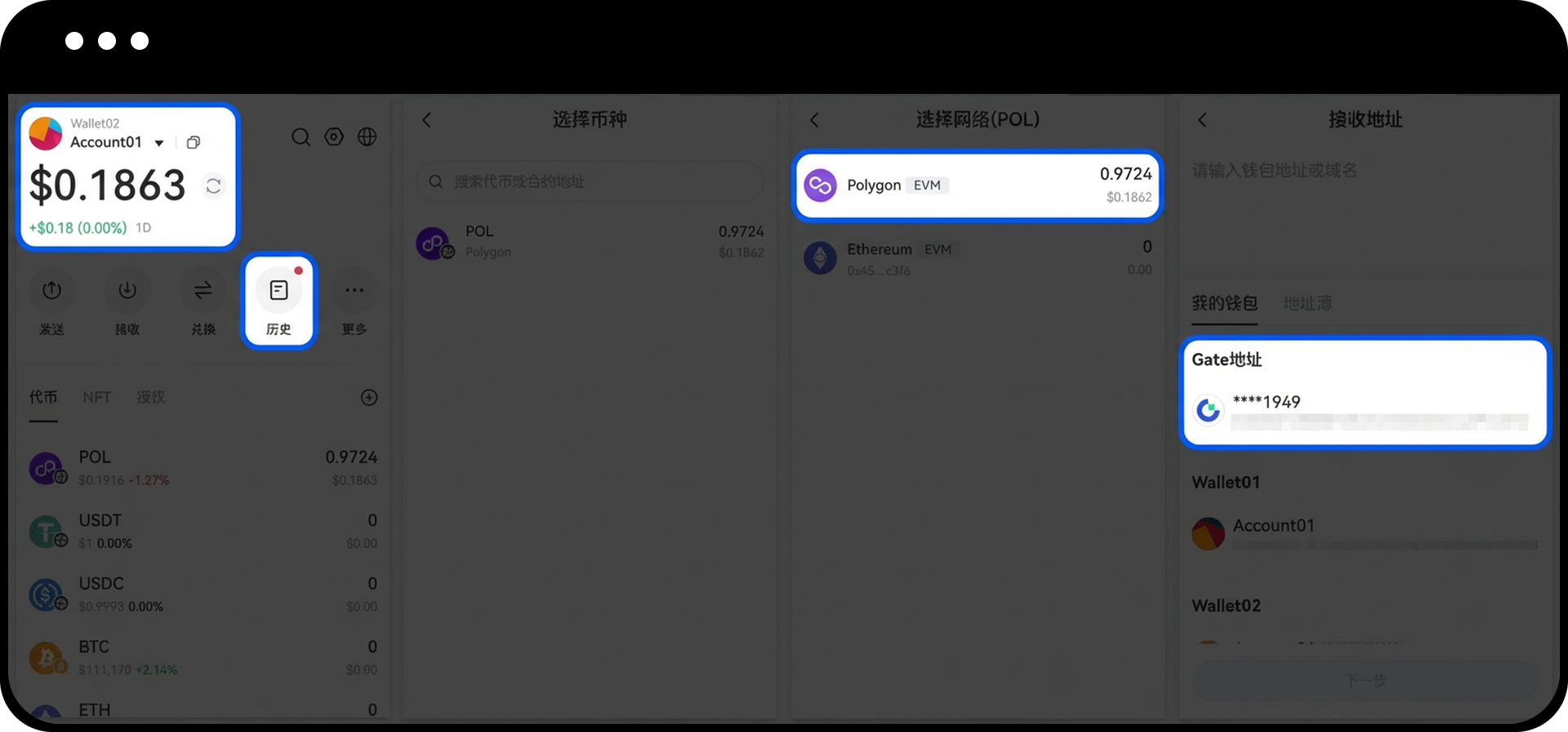Click the More (更多) three-dots icon

tap(354, 291)
